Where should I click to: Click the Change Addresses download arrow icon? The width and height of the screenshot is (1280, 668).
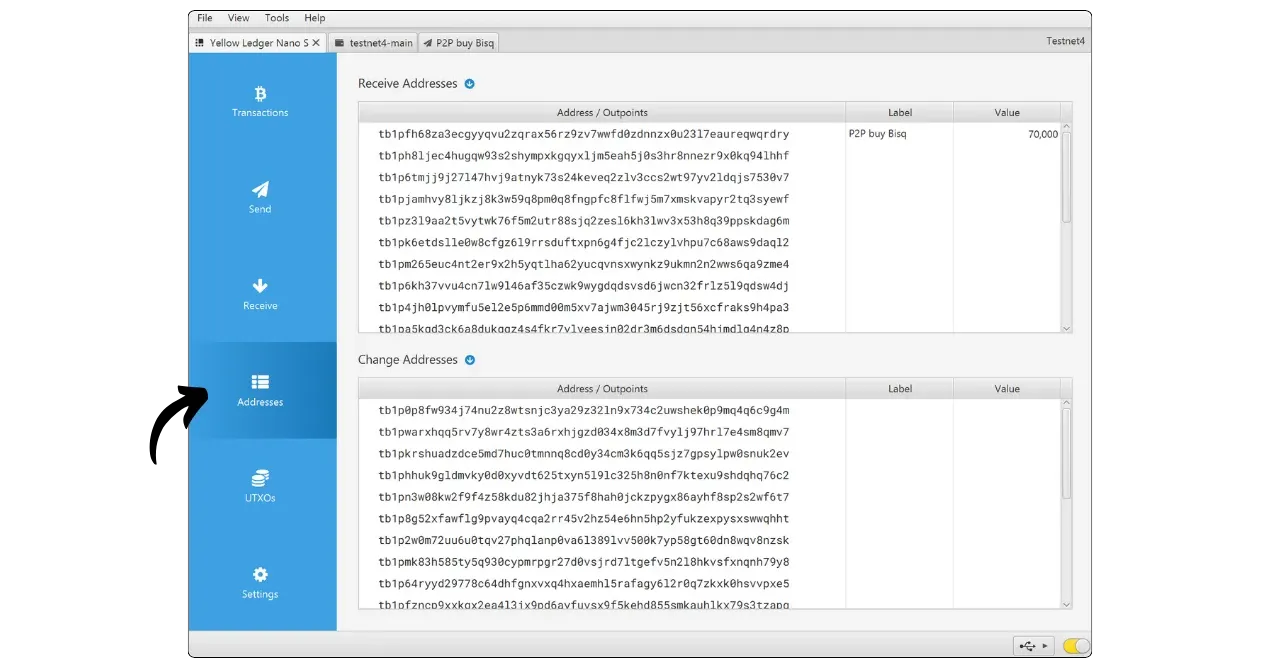(470, 360)
